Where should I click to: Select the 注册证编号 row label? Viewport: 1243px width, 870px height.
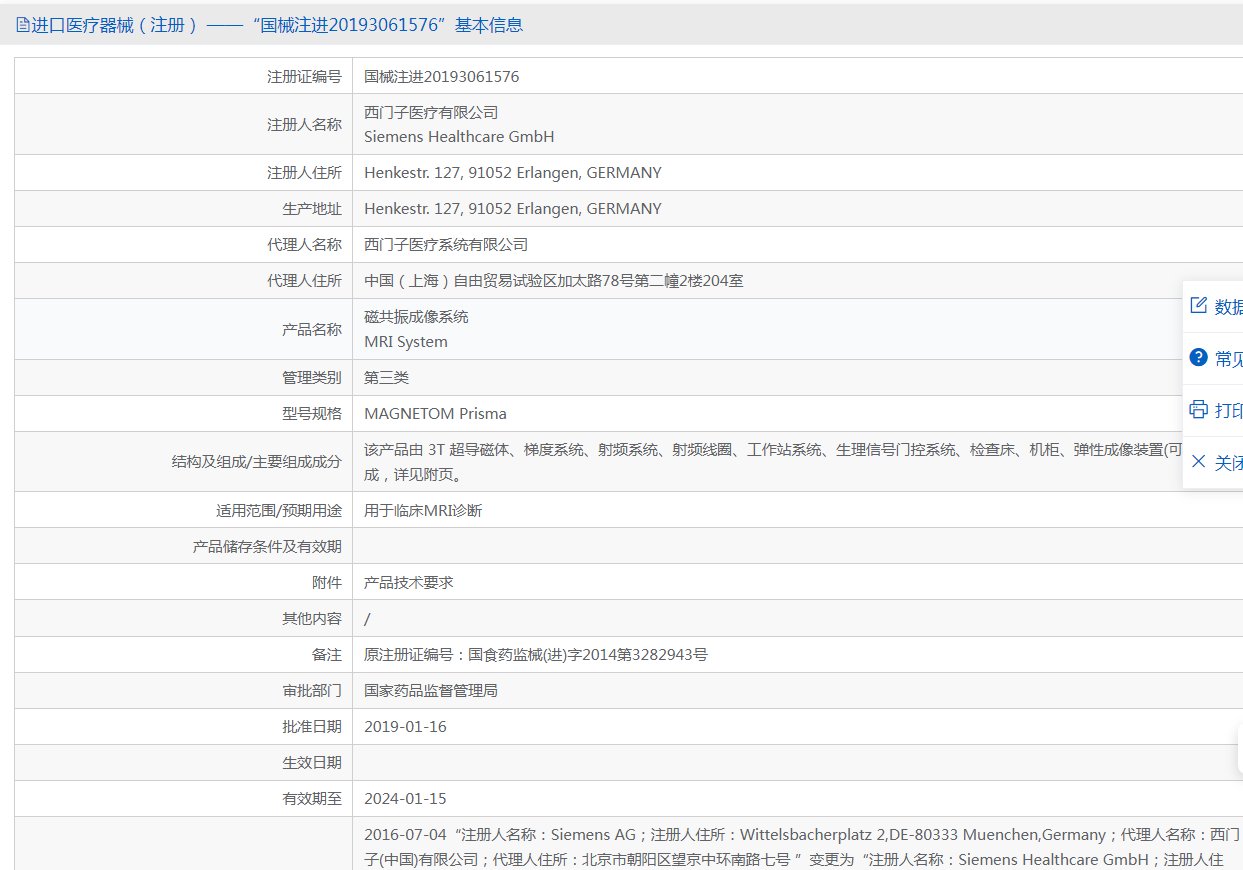point(304,77)
